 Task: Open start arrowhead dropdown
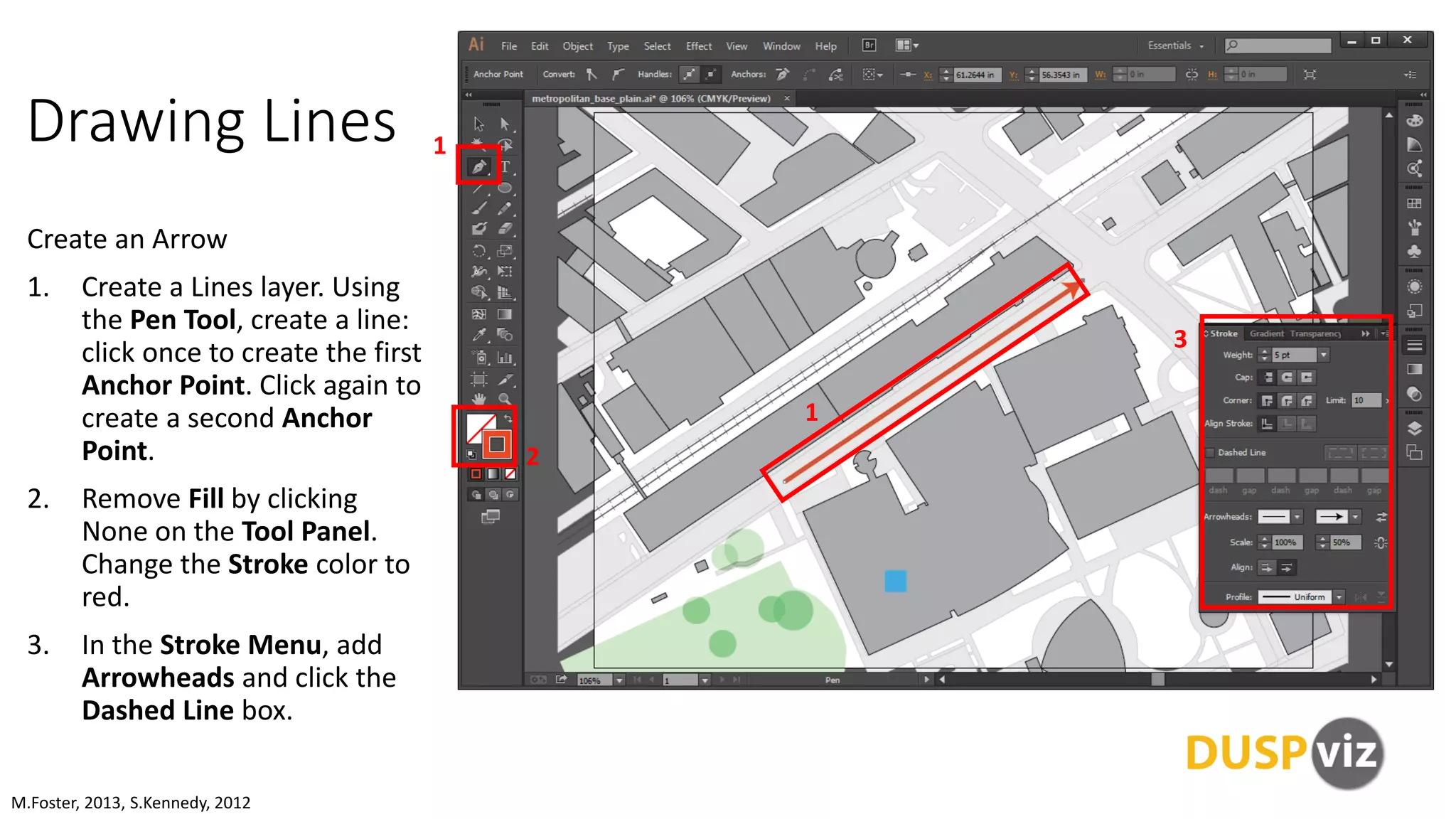click(1297, 517)
